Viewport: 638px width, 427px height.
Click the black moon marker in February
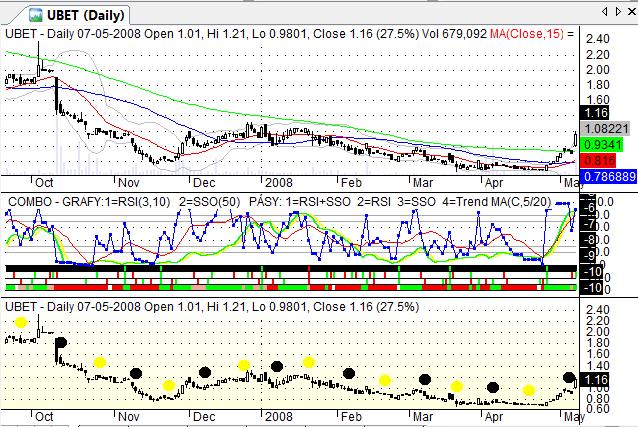(349, 373)
